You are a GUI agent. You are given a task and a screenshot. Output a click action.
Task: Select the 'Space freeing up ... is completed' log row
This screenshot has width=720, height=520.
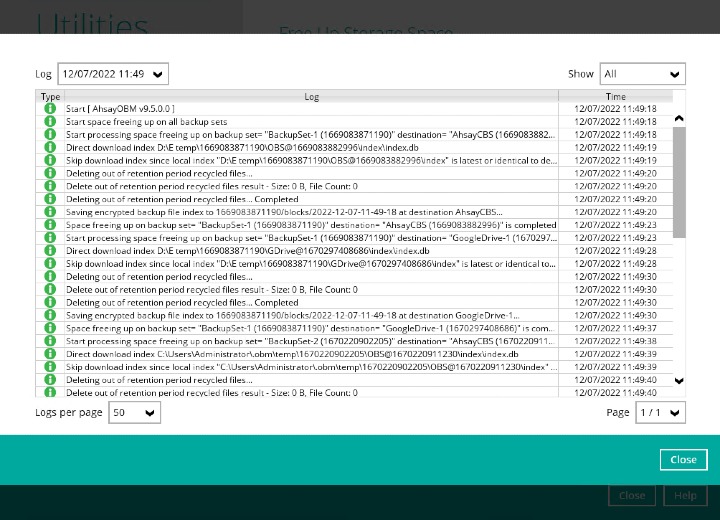tap(311, 225)
